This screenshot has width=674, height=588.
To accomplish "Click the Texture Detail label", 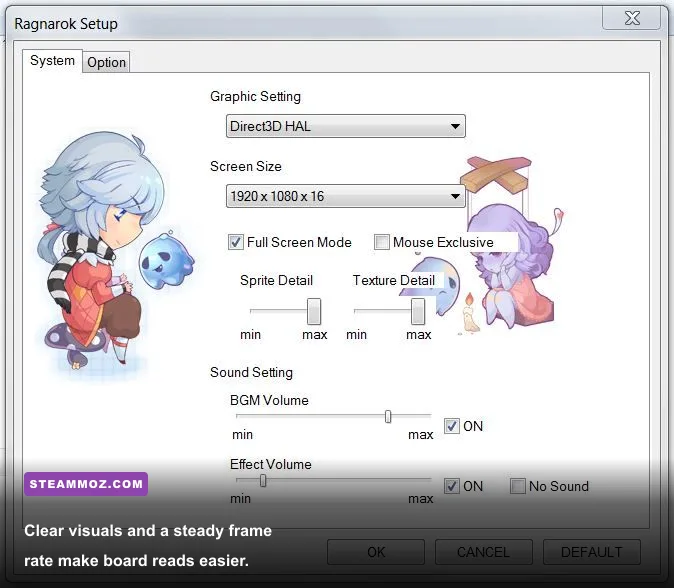I will tap(394, 280).
